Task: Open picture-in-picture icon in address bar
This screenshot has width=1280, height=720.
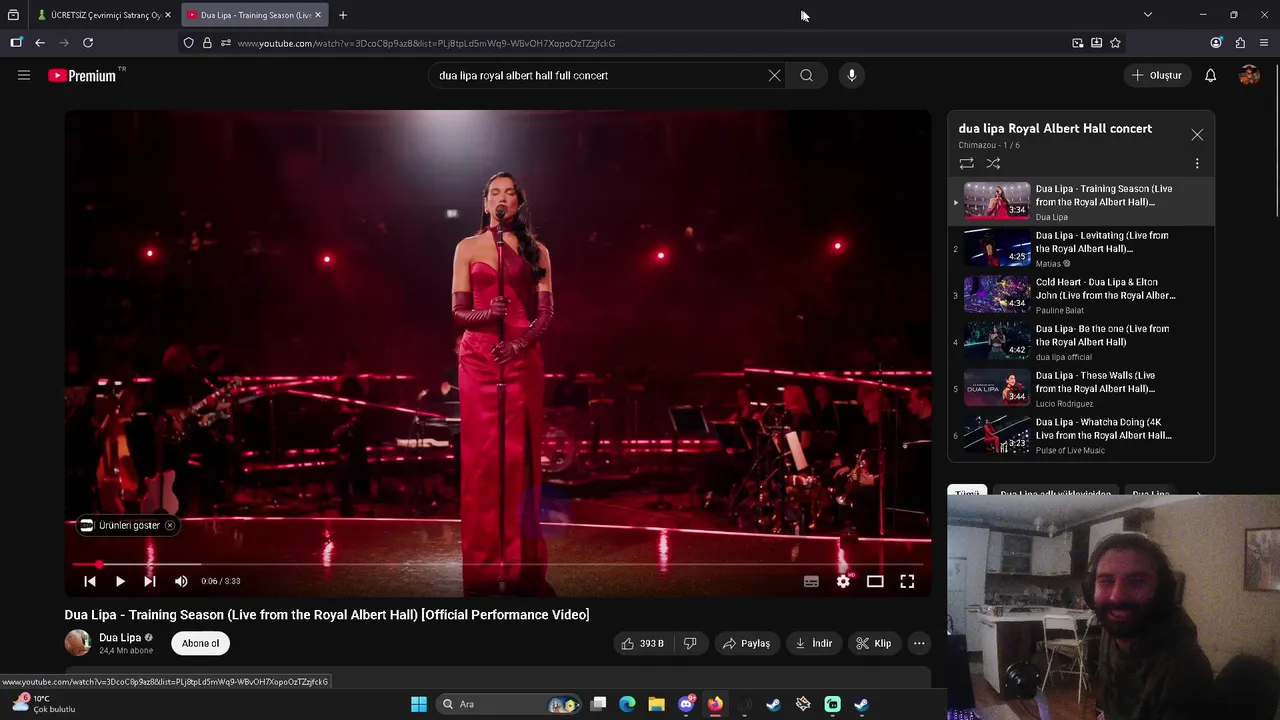Action: tap(1077, 43)
